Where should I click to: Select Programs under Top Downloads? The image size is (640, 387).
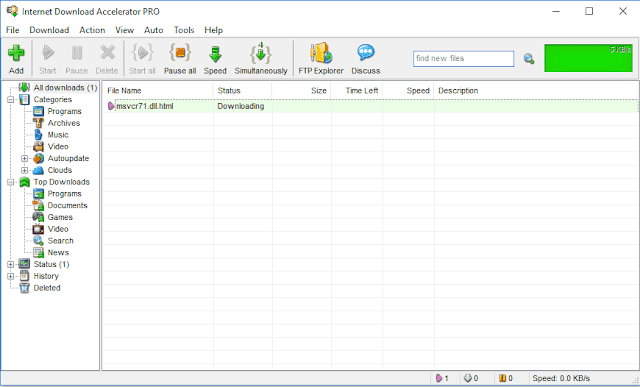(64, 194)
